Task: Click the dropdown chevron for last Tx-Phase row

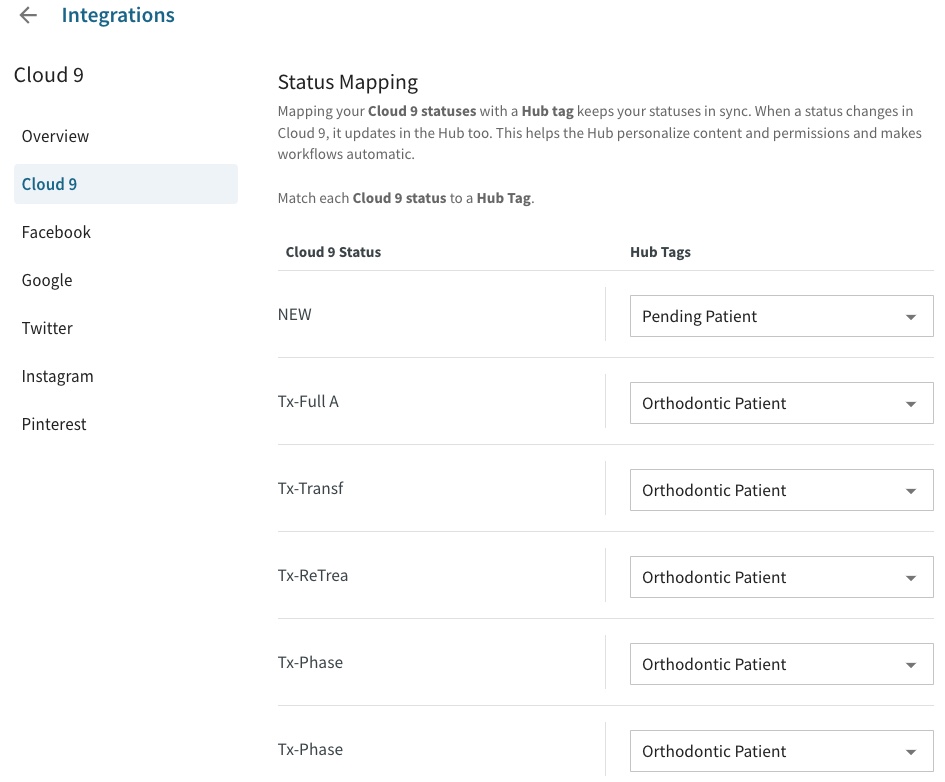Action: [x=911, y=751]
